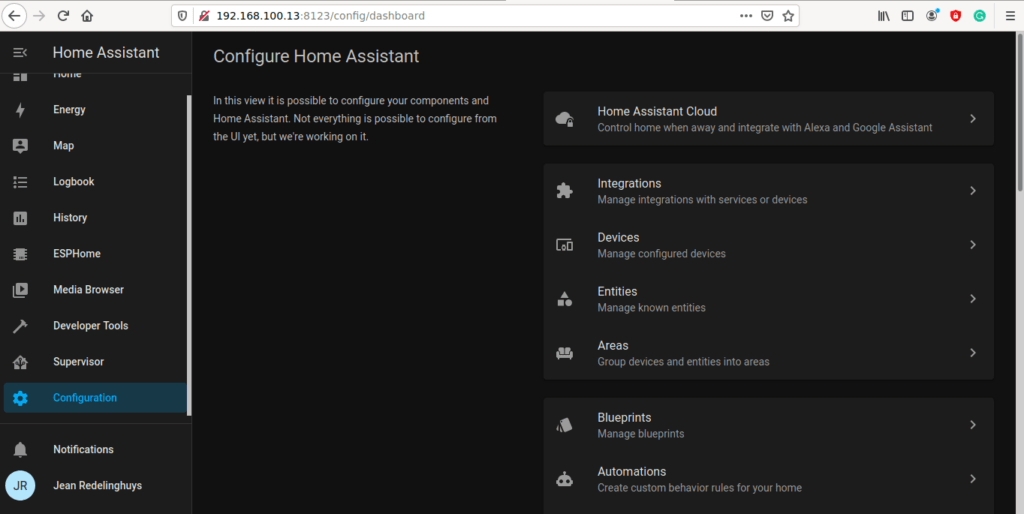Screen dimensions: 1024x514
Task: Click the Media Browser play icon
Action: (x=20, y=289)
